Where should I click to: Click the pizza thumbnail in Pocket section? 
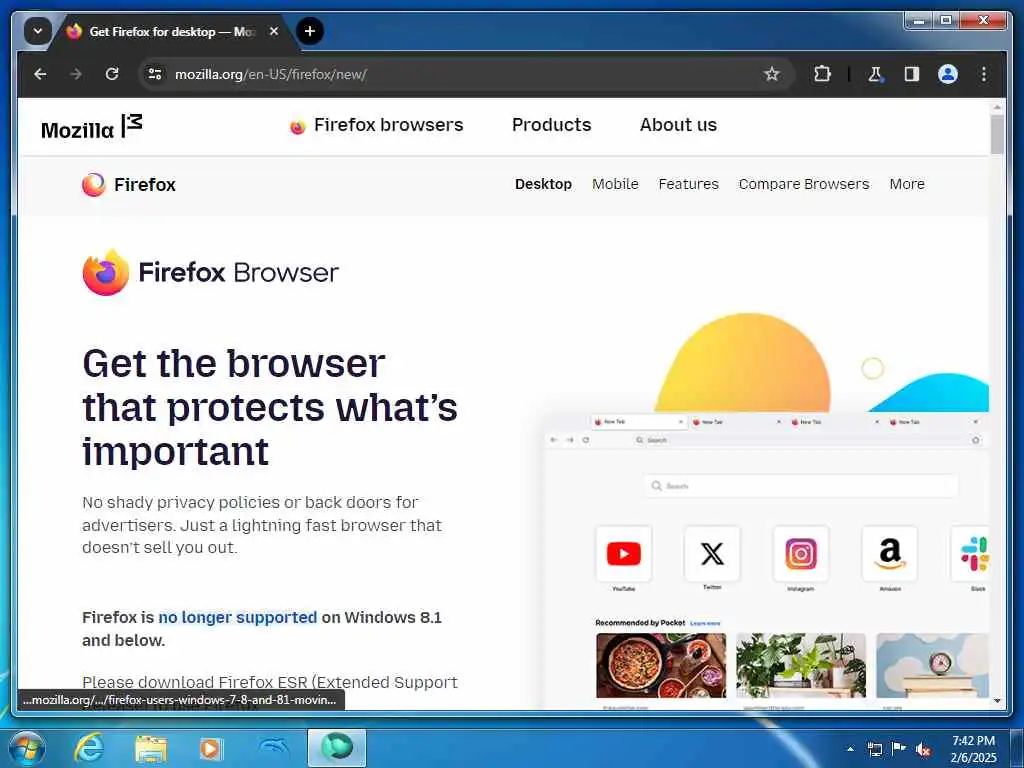(661, 665)
